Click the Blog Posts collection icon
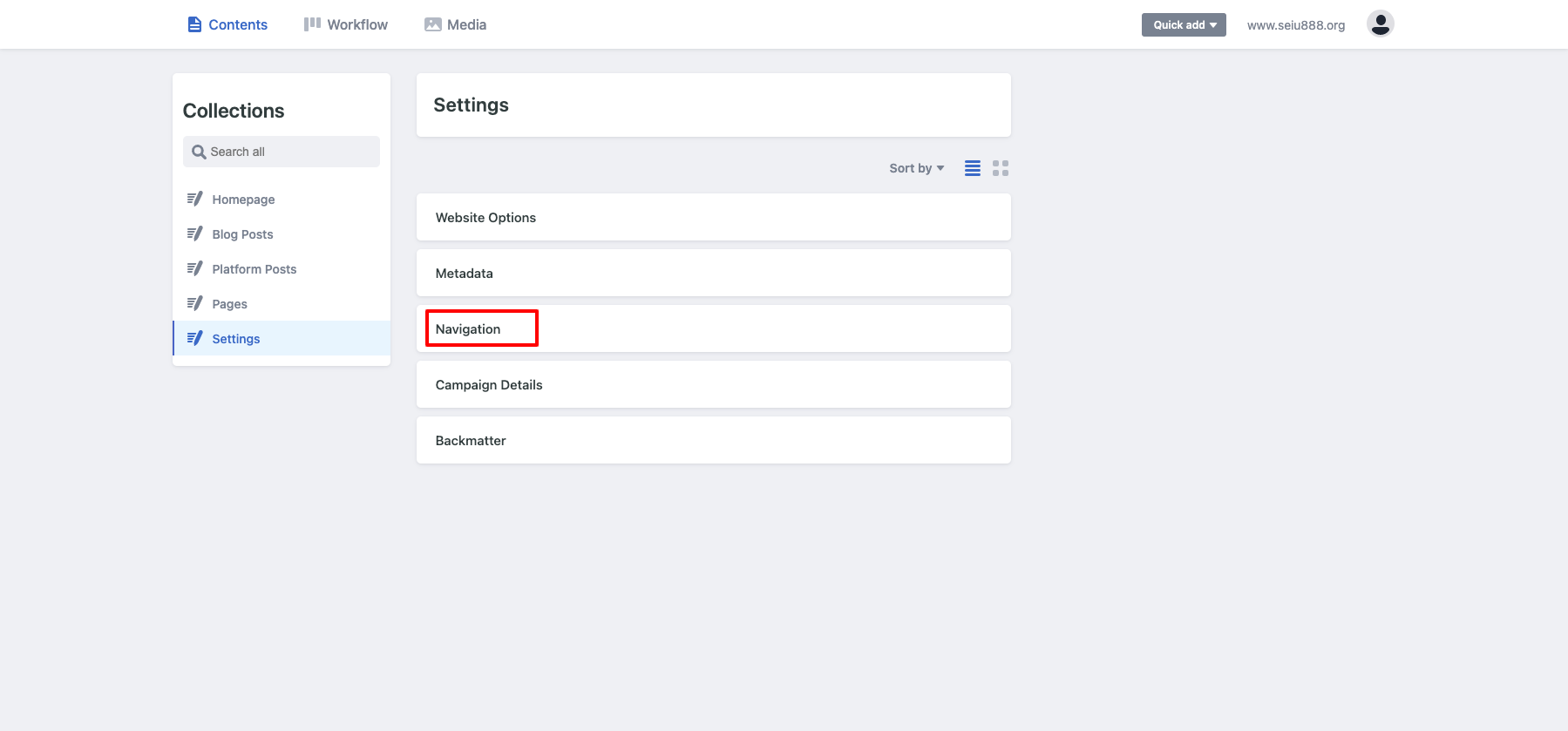This screenshot has width=1568, height=731. click(195, 234)
